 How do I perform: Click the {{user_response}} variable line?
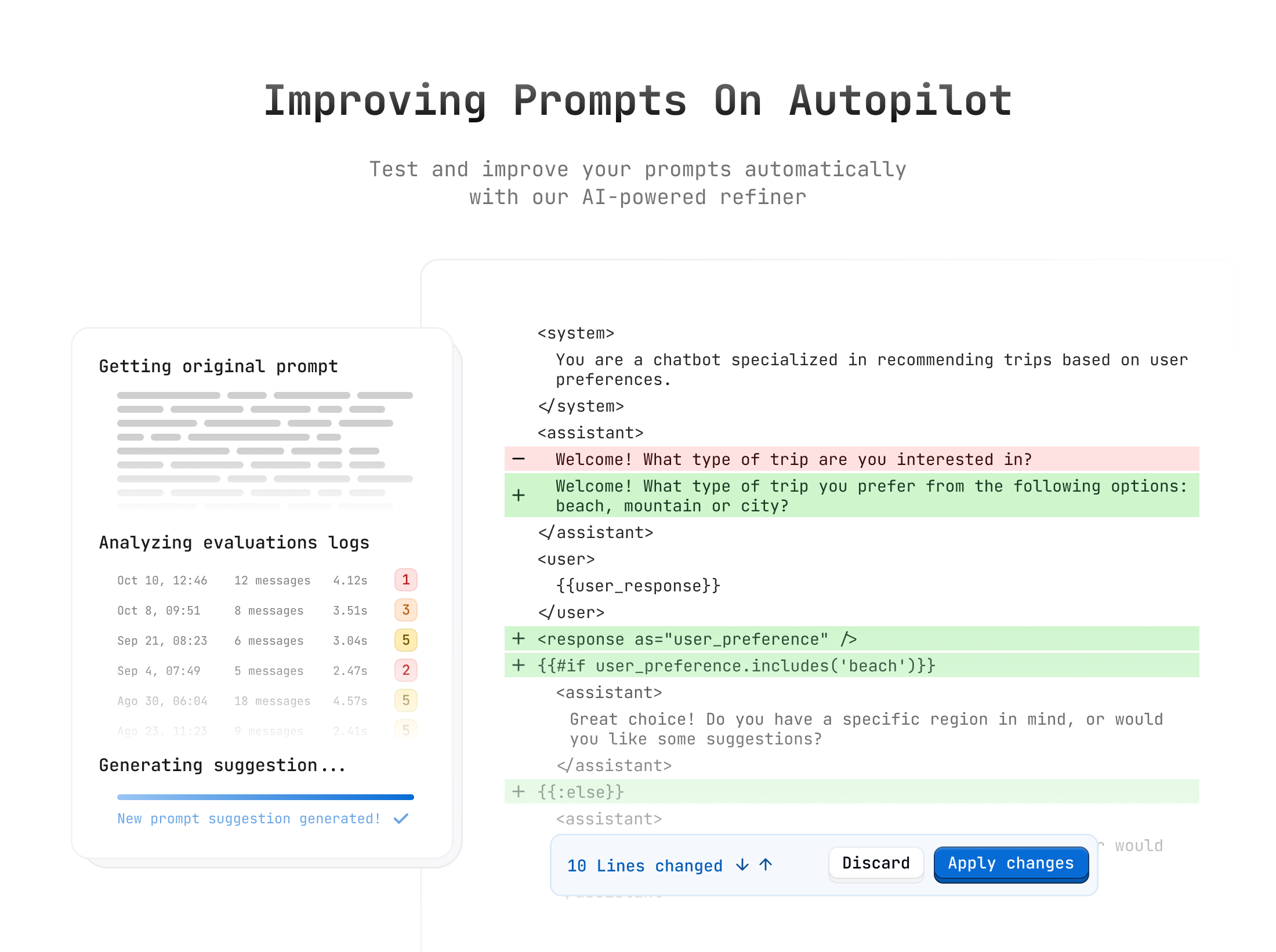pyautogui.click(x=638, y=586)
